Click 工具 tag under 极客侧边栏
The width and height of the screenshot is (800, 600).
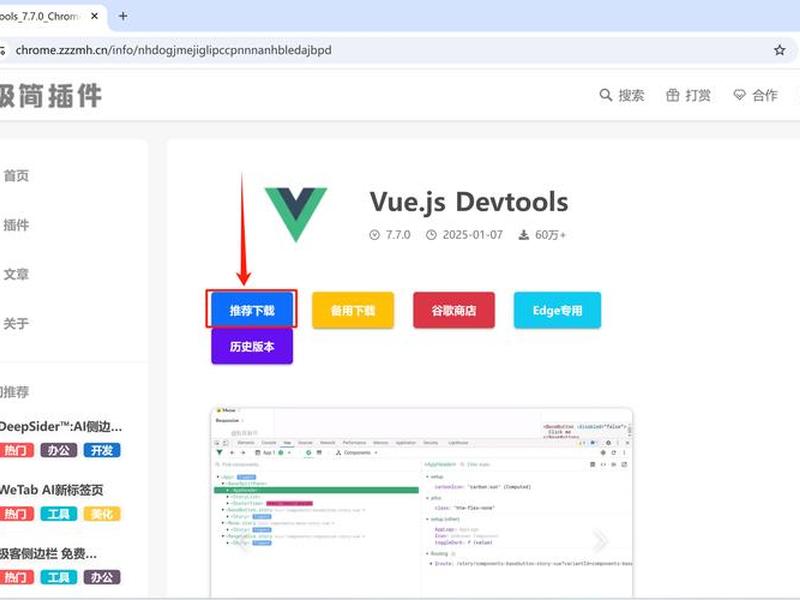pos(59,577)
